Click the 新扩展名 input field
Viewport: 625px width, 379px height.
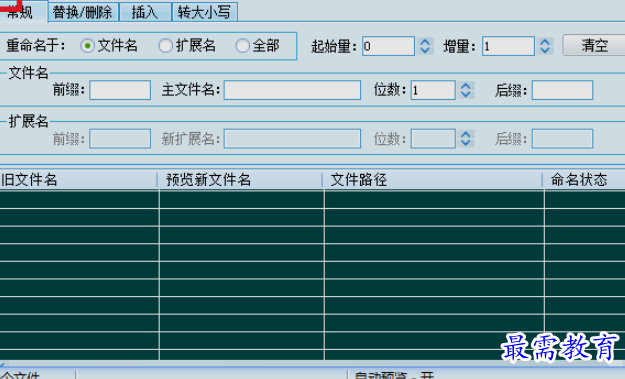292,139
